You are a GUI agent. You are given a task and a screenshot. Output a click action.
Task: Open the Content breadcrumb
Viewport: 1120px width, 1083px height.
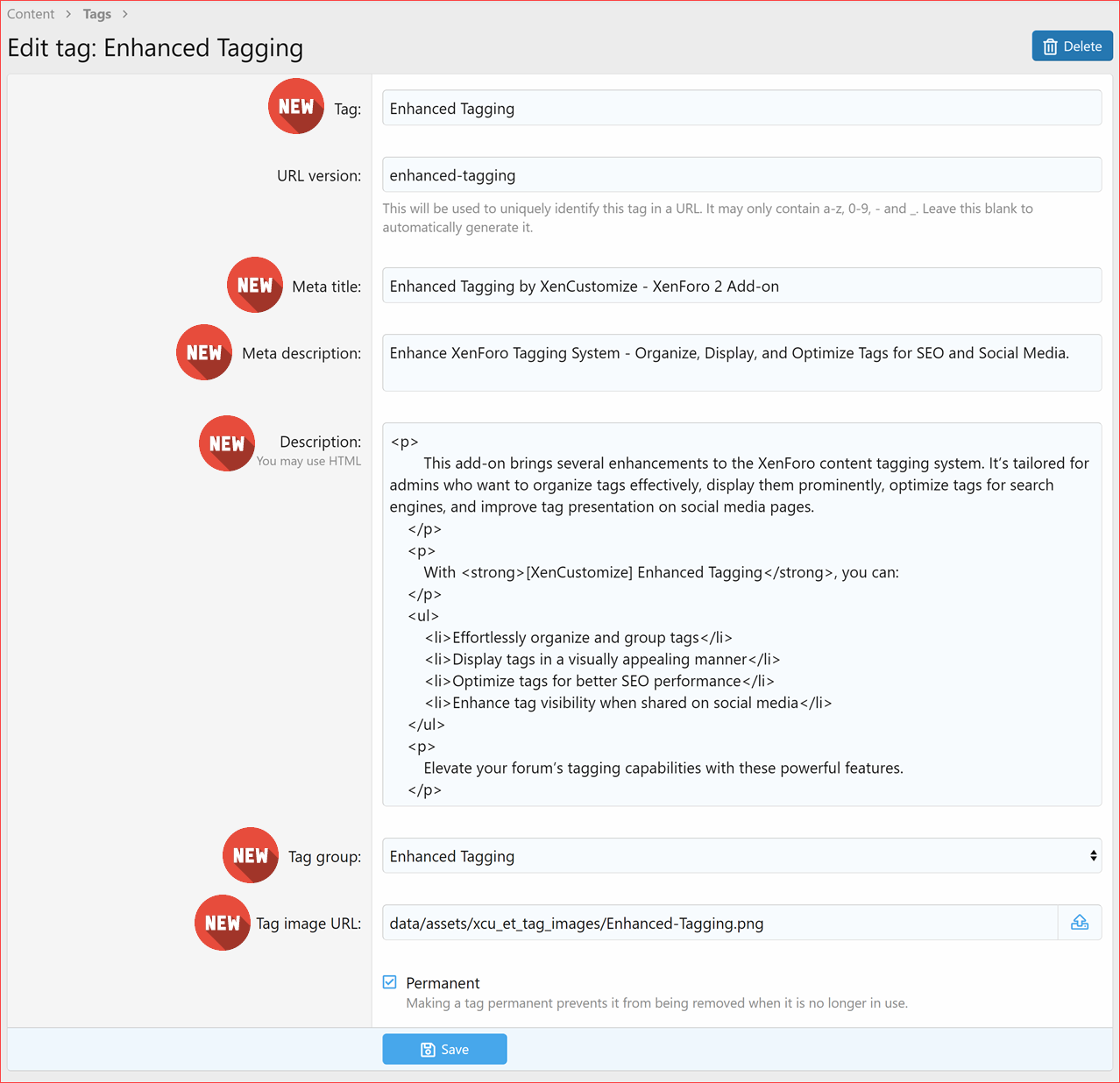(31, 14)
